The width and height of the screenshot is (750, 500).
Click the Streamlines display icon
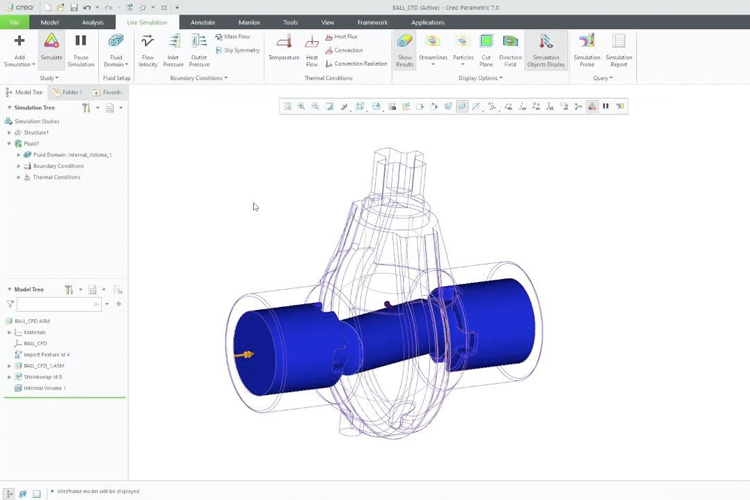coord(433,47)
